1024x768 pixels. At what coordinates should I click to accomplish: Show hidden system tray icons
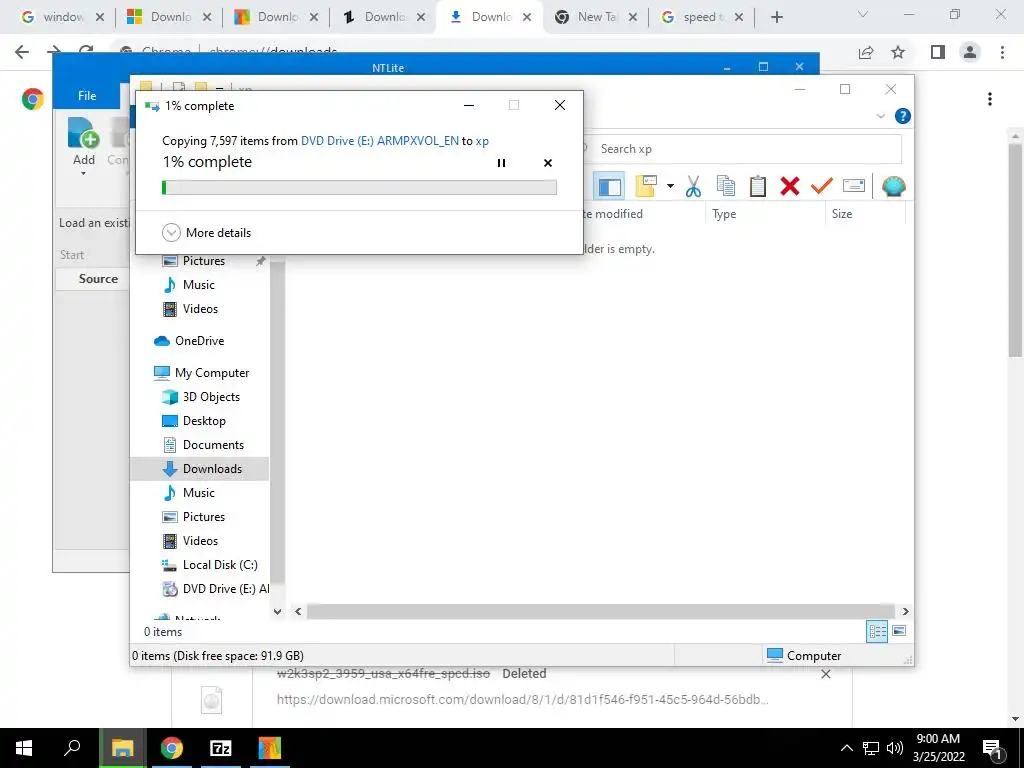tap(846, 748)
